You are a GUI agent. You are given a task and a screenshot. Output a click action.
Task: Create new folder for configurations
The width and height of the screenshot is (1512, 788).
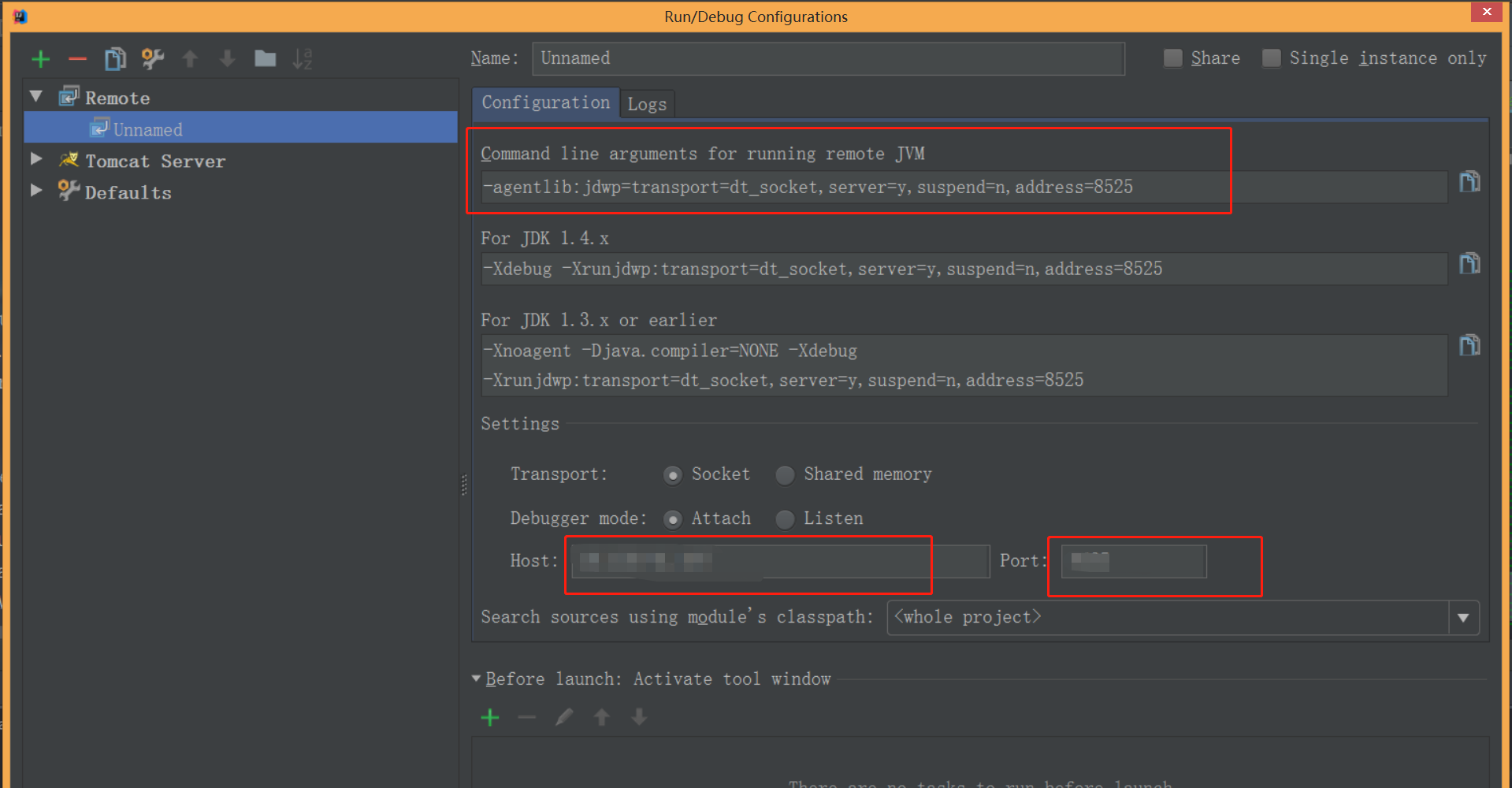coord(265,58)
